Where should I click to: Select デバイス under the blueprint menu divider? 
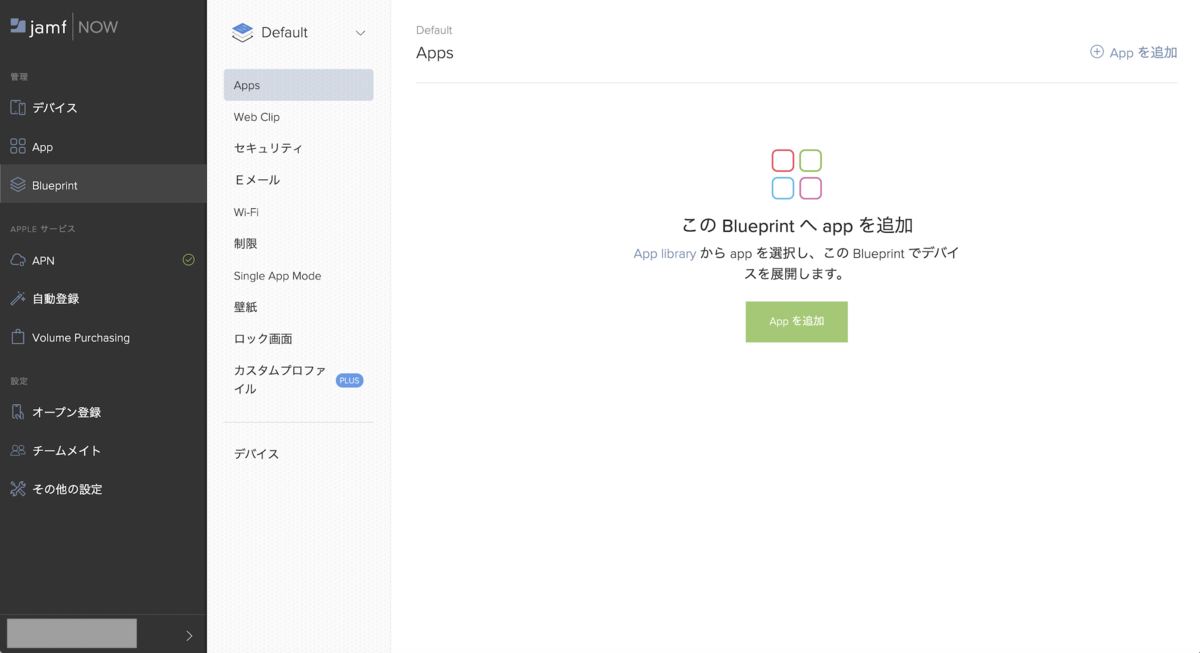tap(298, 454)
